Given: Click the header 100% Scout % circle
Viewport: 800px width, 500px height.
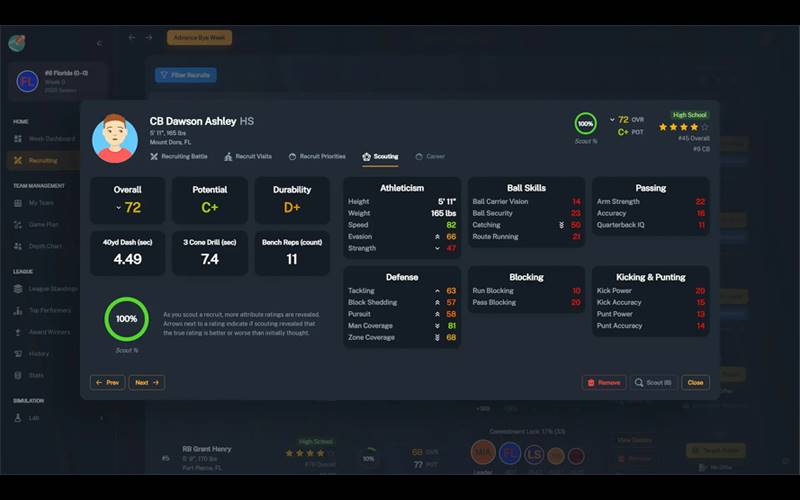Looking at the screenshot, I should click(586, 123).
